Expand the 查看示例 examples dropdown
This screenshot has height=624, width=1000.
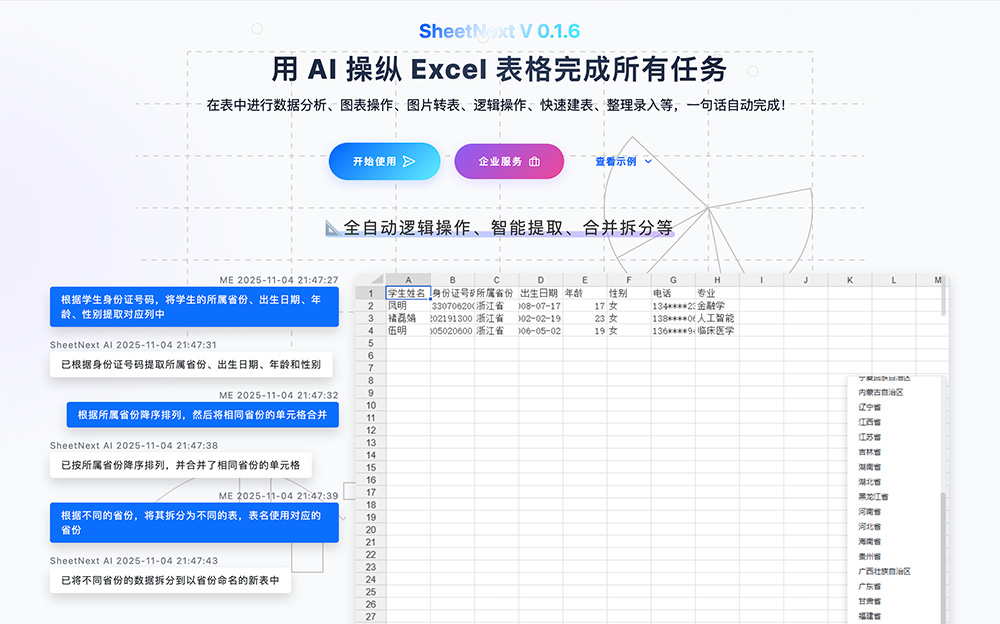(x=623, y=161)
